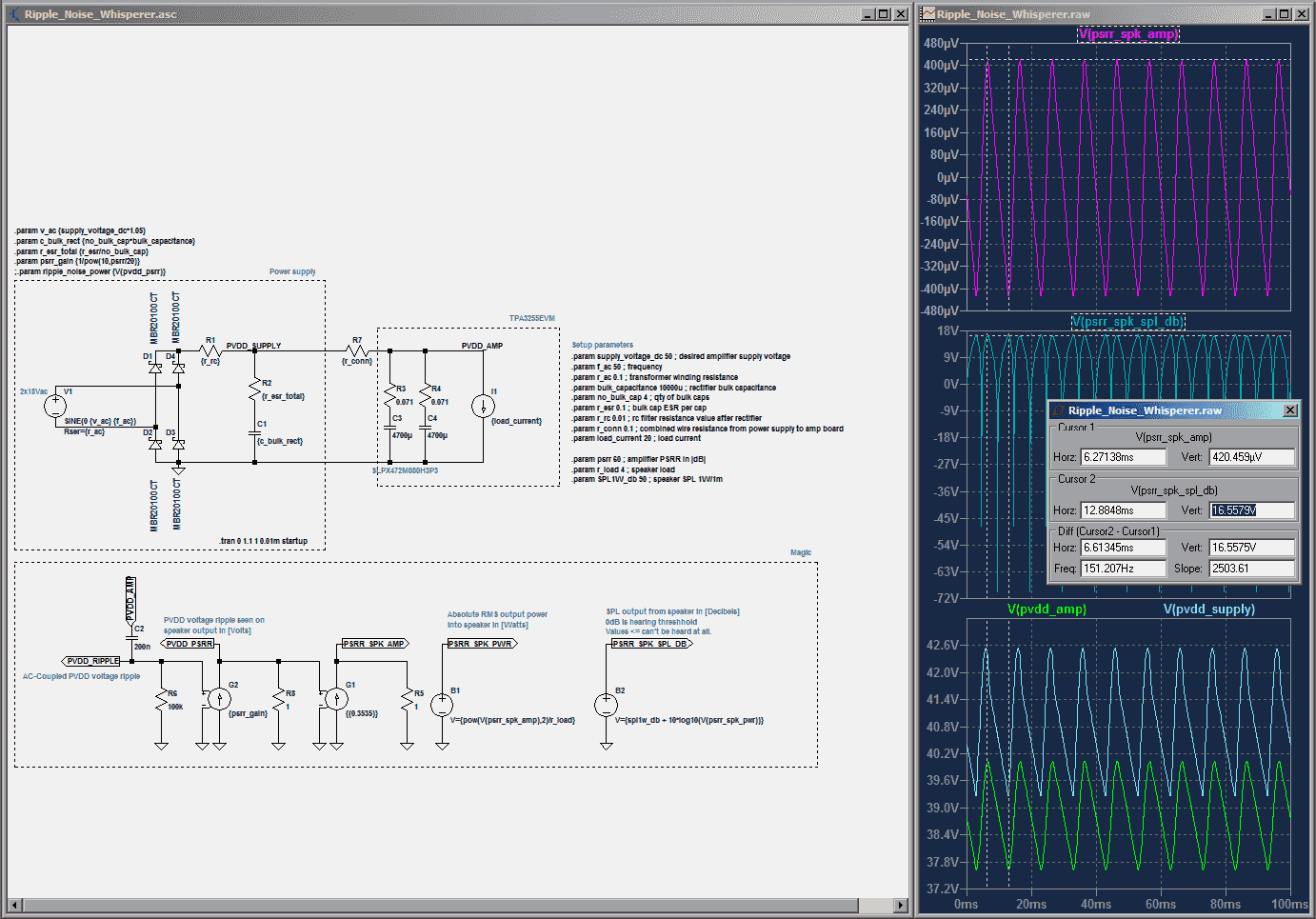The height and width of the screenshot is (919, 1316).
Task: Click the Freq field in cursor dialog
Action: pos(1123,569)
